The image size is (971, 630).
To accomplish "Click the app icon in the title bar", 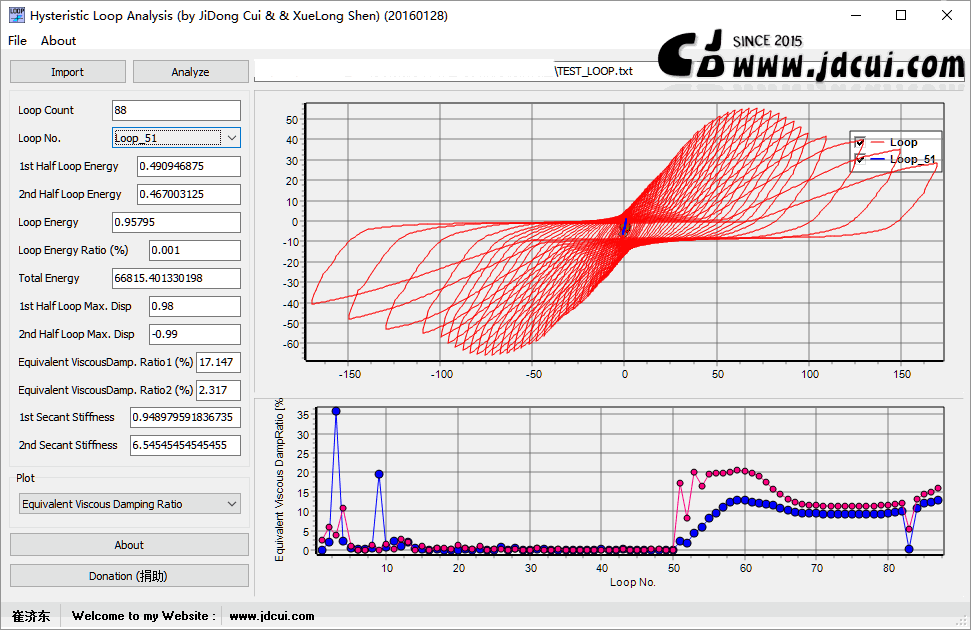I will pyautogui.click(x=17, y=15).
